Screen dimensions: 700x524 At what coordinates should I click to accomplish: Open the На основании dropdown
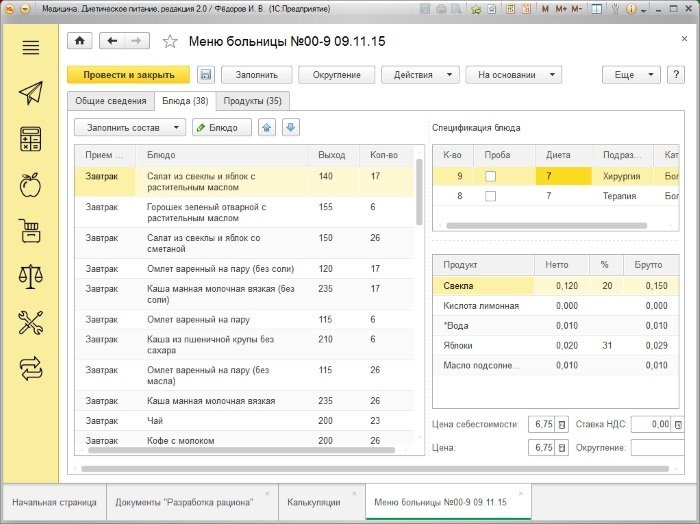click(x=513, y=75)
